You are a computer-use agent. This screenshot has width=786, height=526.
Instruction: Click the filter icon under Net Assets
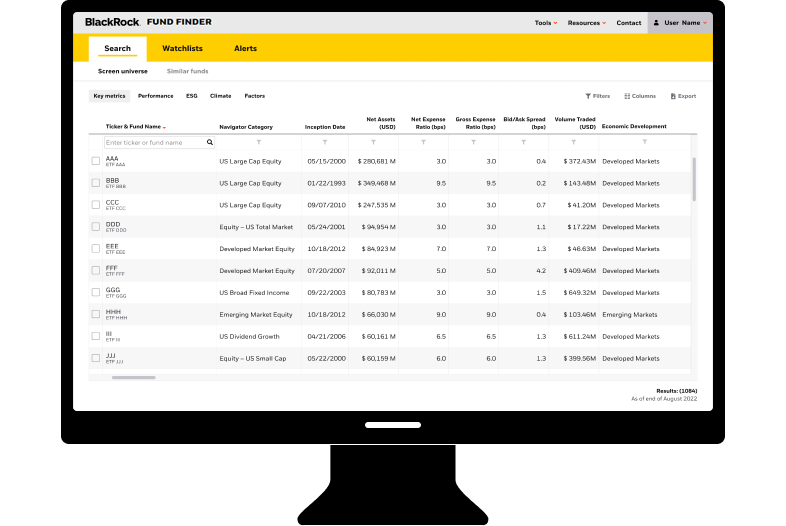pos(377,143)
